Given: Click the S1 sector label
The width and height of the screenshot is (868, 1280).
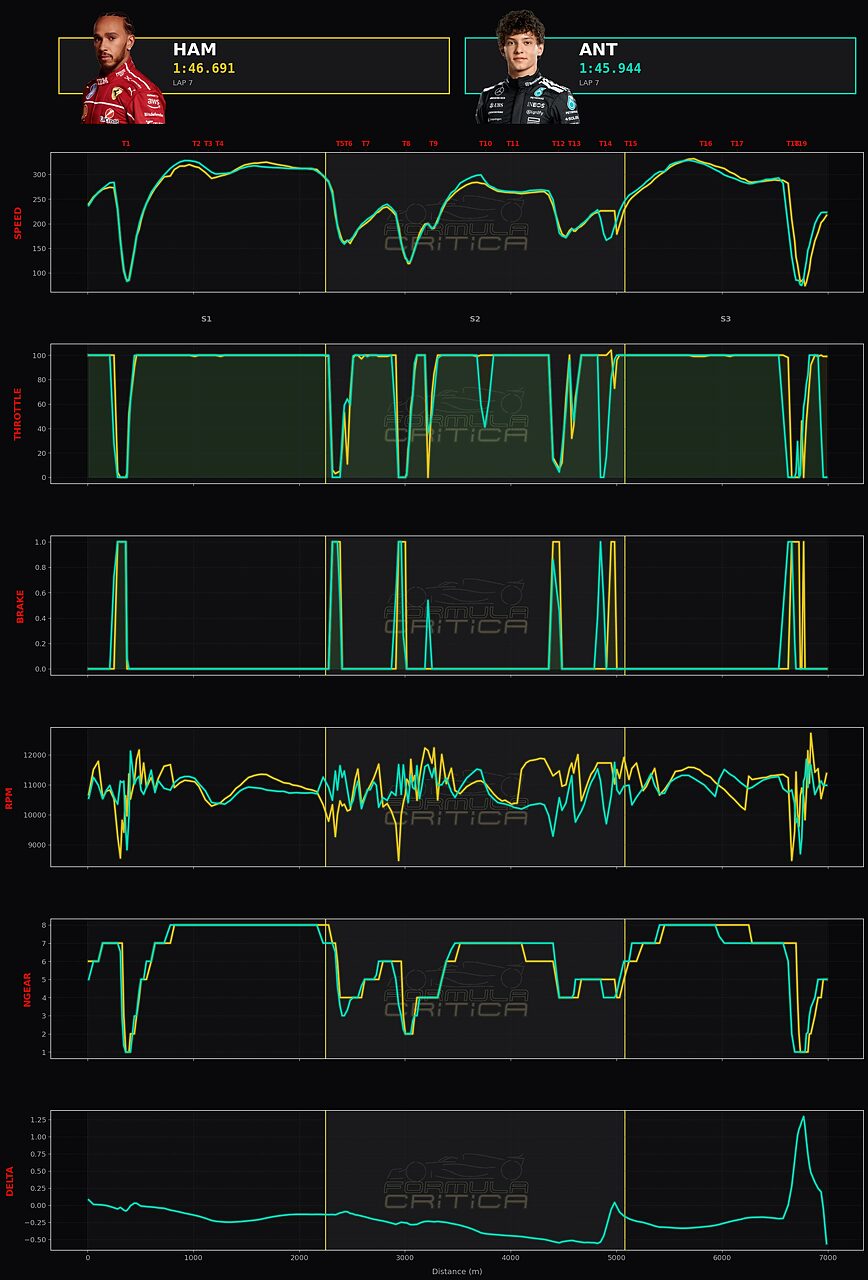Looking at the screenshot, I should pos(206,319).
